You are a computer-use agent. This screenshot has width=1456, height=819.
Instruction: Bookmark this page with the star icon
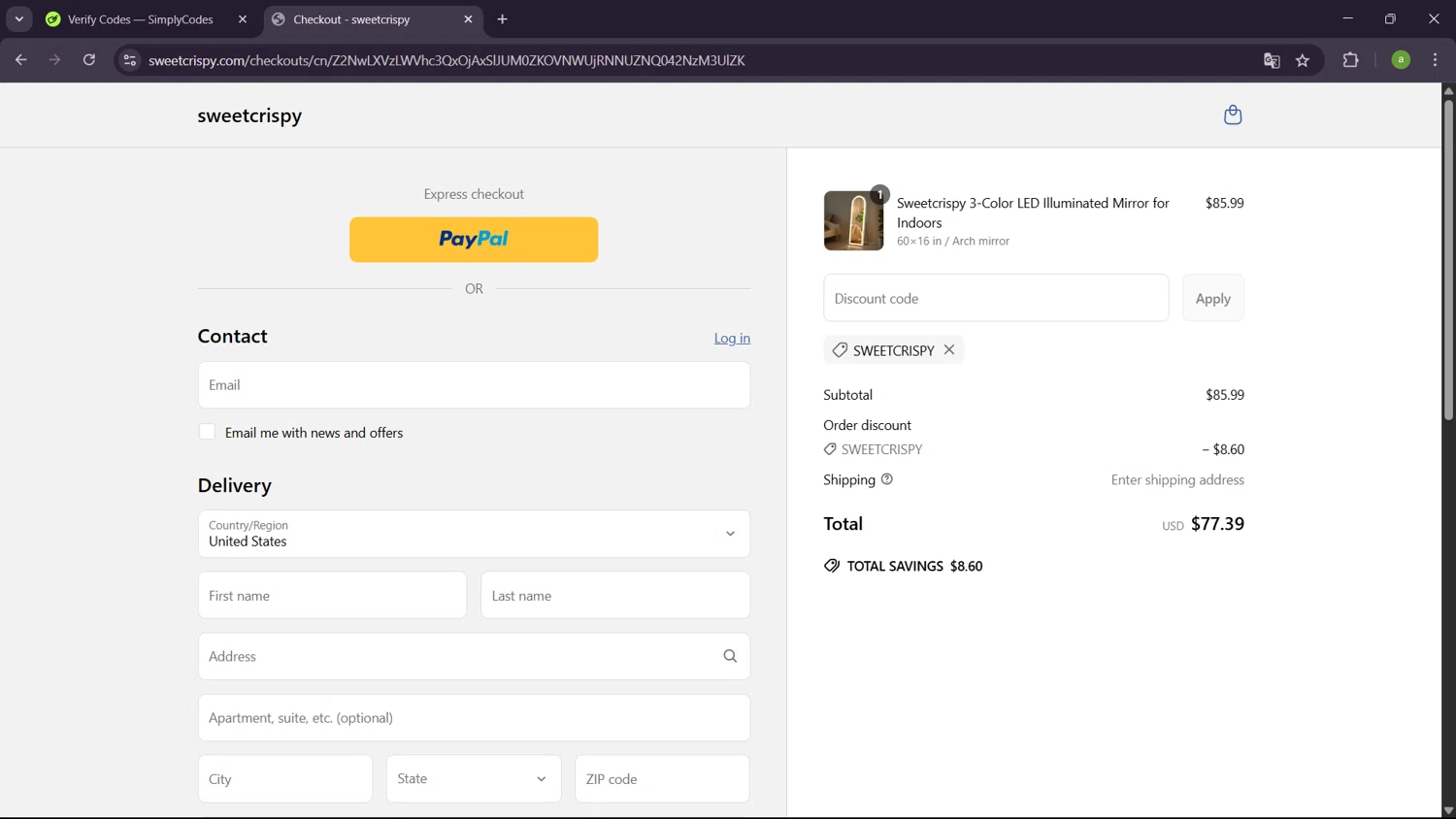[1303, 60]
